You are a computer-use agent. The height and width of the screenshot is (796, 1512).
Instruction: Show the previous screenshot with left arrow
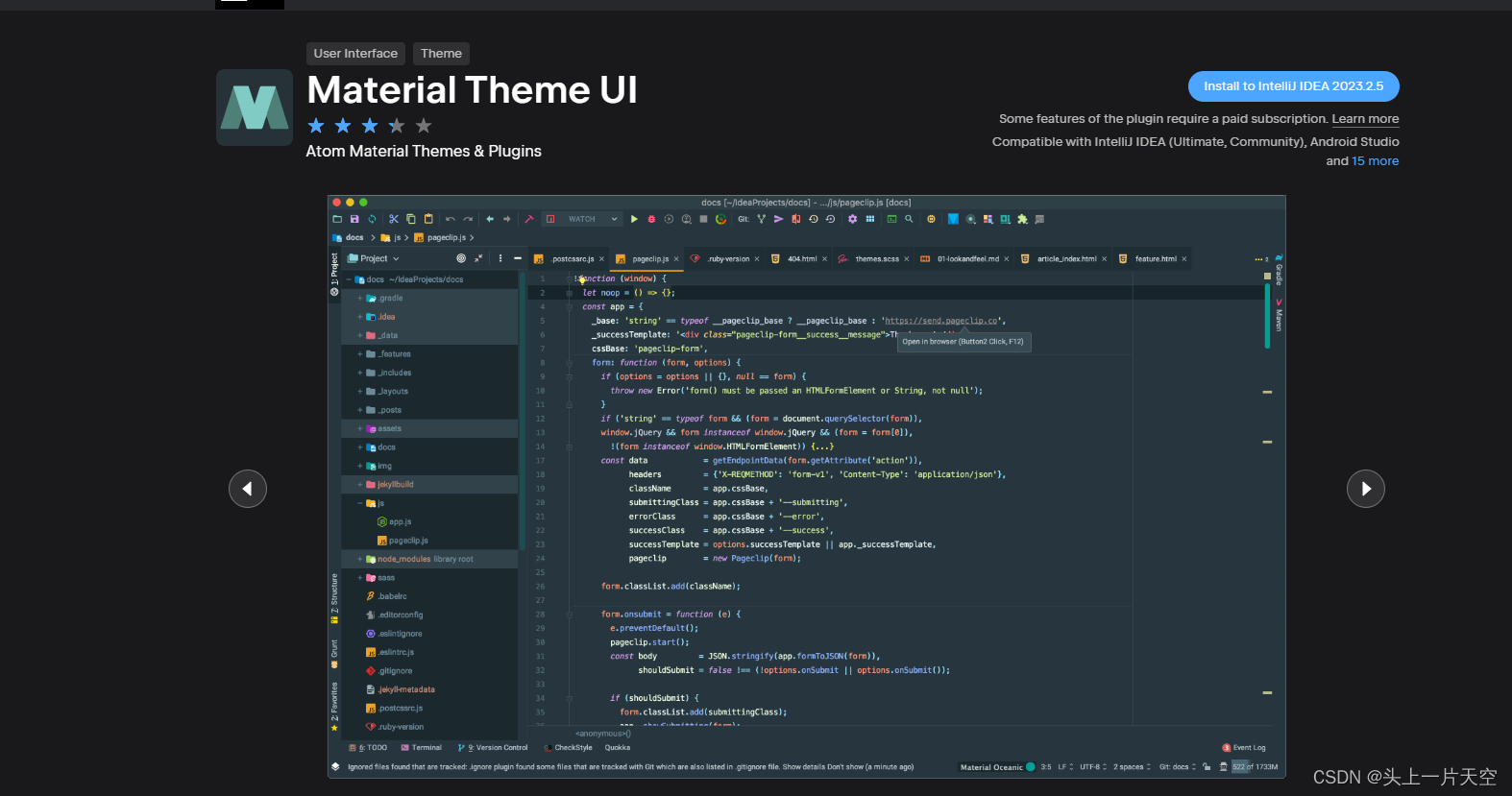(248, 489)
